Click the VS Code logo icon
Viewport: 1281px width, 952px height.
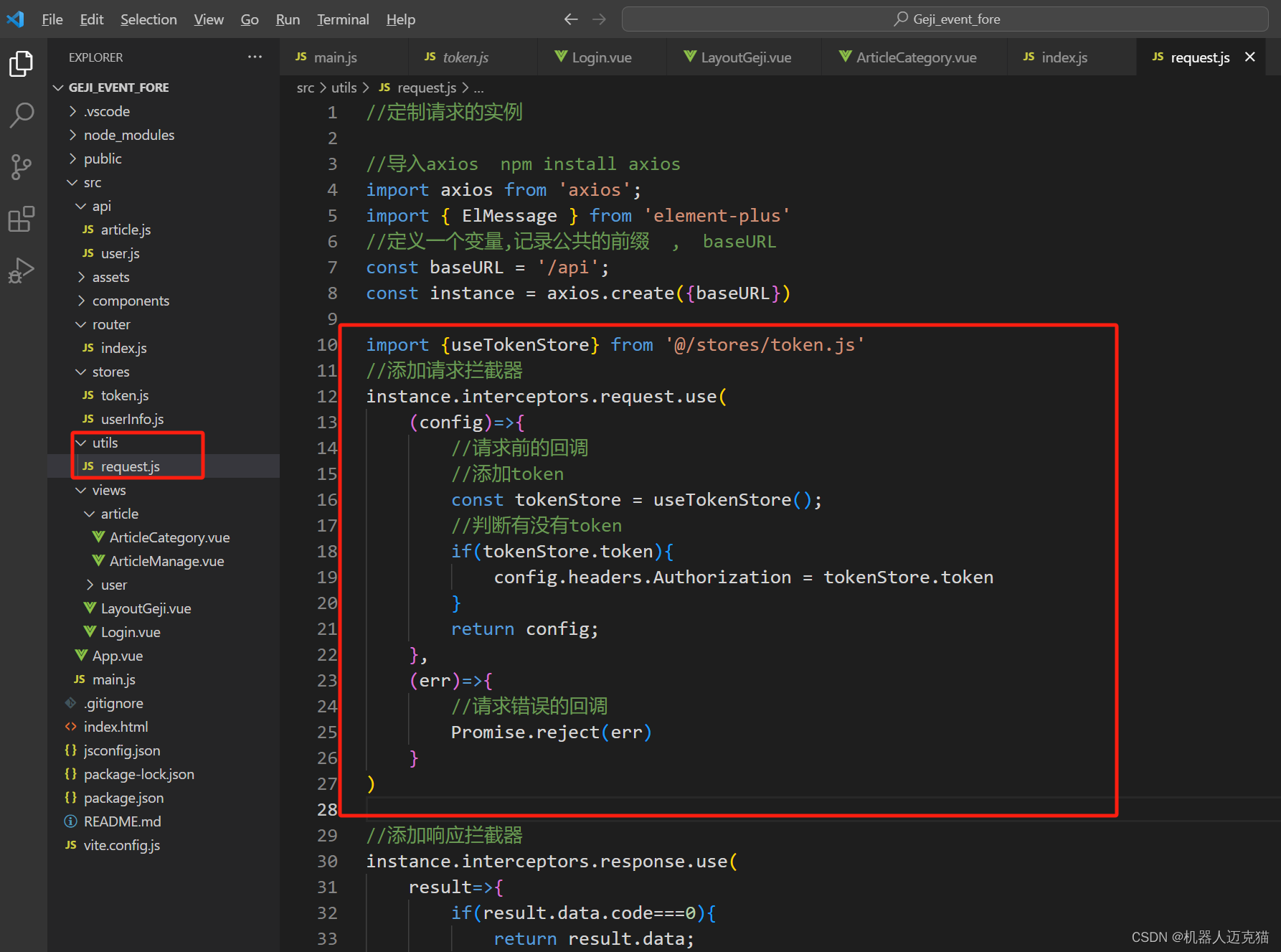pos(14,19)
